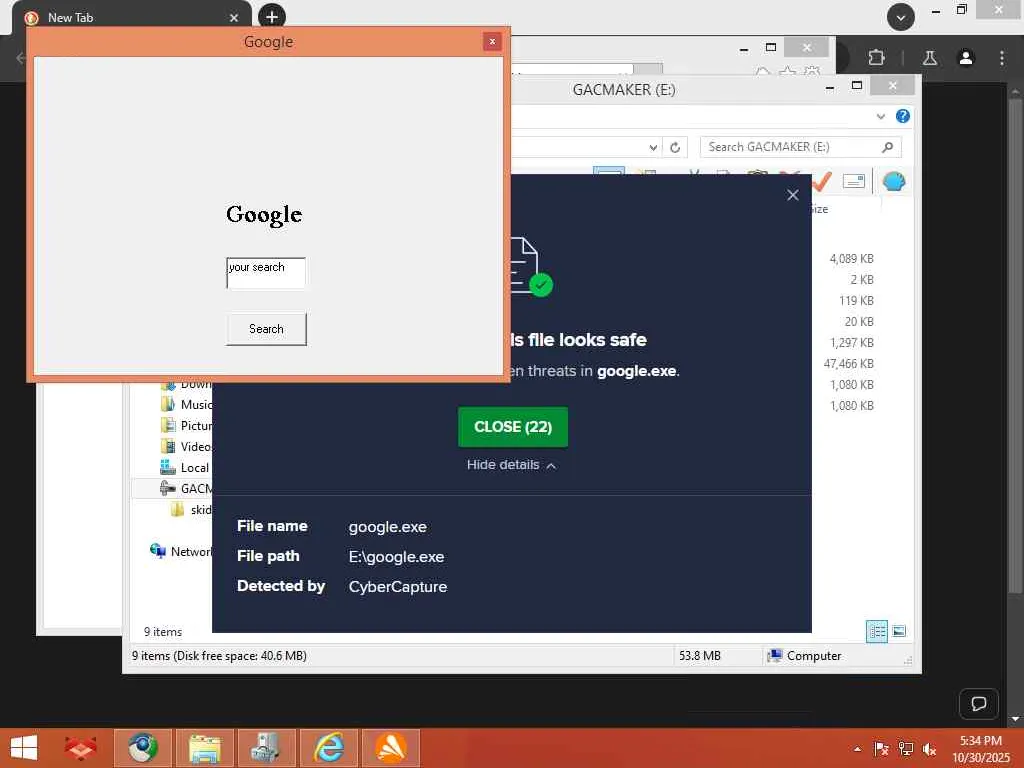
Task: Click the orange checkmark toolbar icon
Action: pyautogui.click(x=822, y=182)
